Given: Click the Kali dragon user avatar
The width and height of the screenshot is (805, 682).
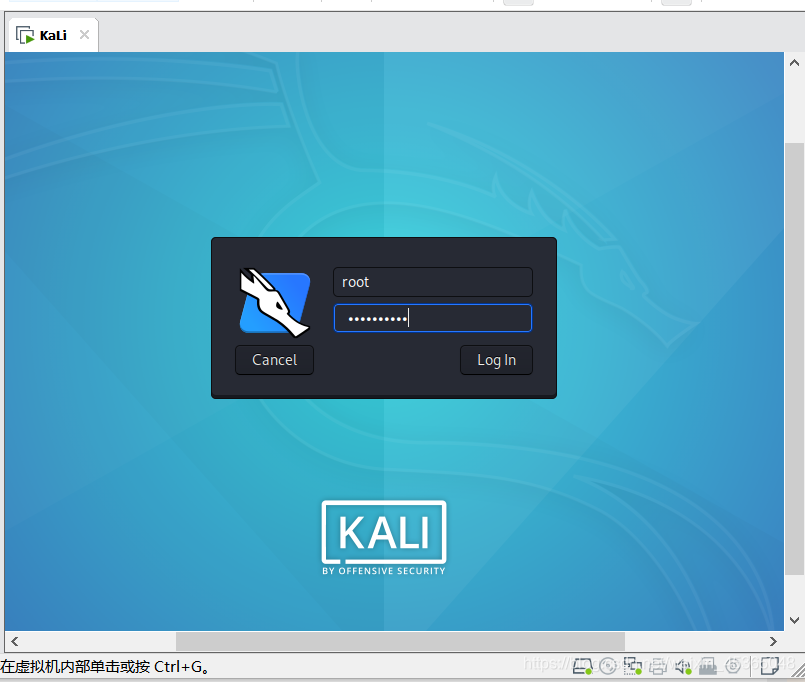Looking at the screenshot, I should 275,303.
